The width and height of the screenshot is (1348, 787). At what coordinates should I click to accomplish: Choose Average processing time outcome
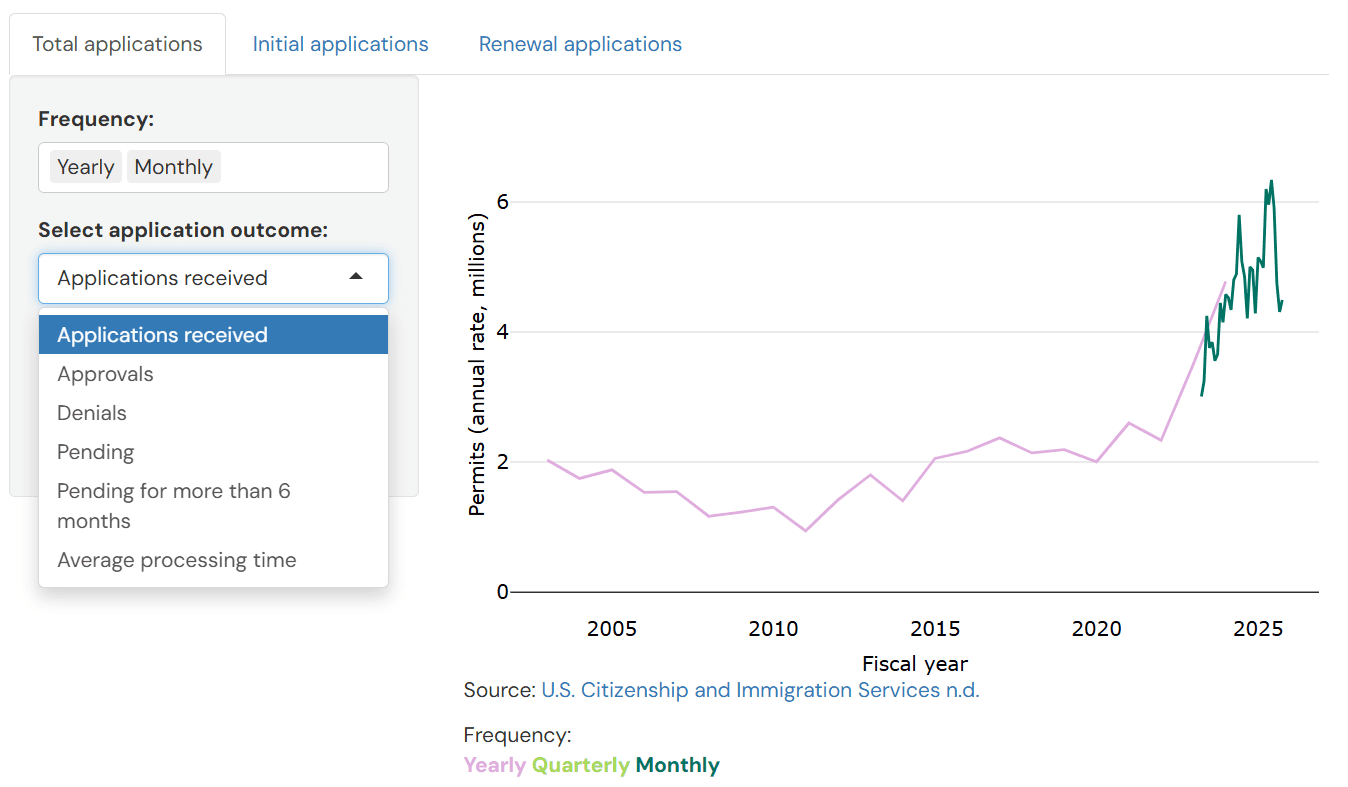click(x=176, y=559)
